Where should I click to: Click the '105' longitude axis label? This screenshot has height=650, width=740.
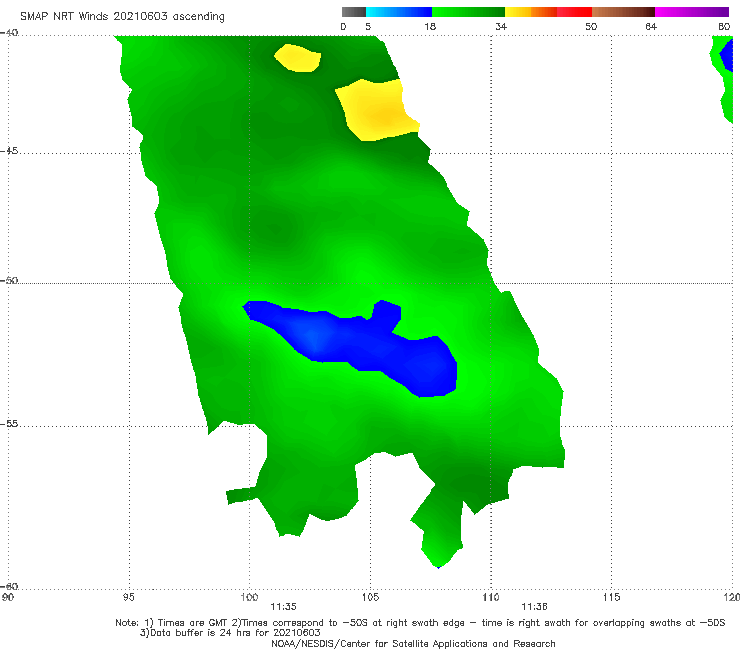[370, 597]
